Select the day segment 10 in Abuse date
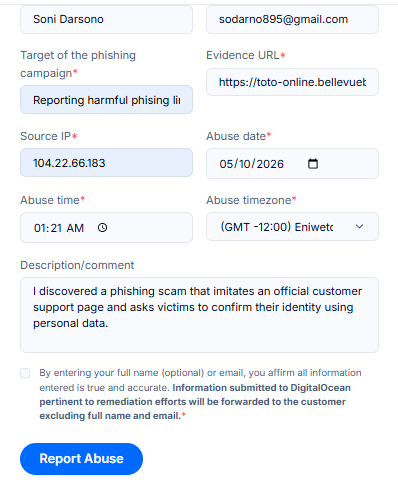Image resolution: width=398 pixels, height=487 pixels. point(245,164)
